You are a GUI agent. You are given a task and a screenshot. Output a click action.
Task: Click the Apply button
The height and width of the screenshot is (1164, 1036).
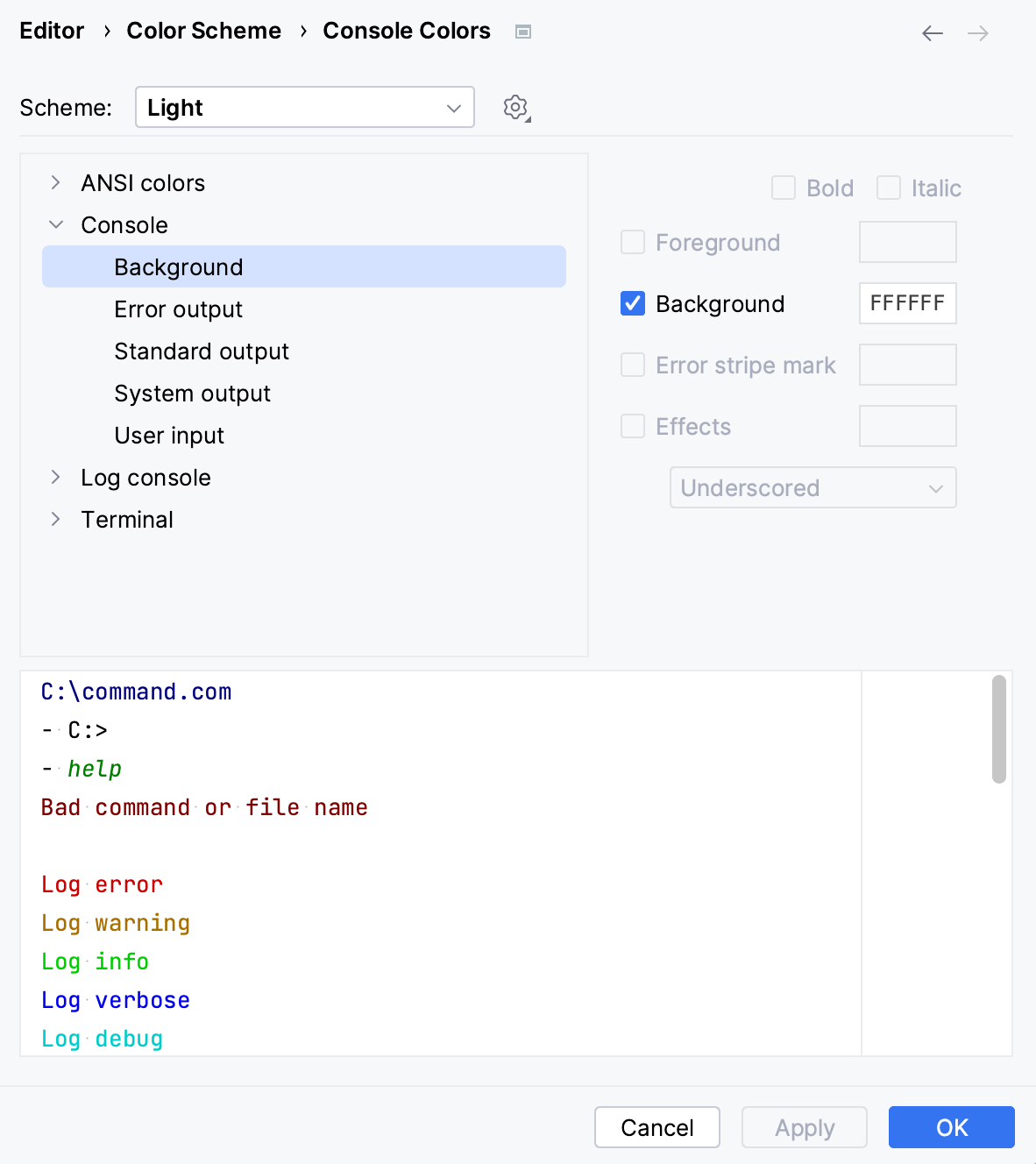(803, 1127)
